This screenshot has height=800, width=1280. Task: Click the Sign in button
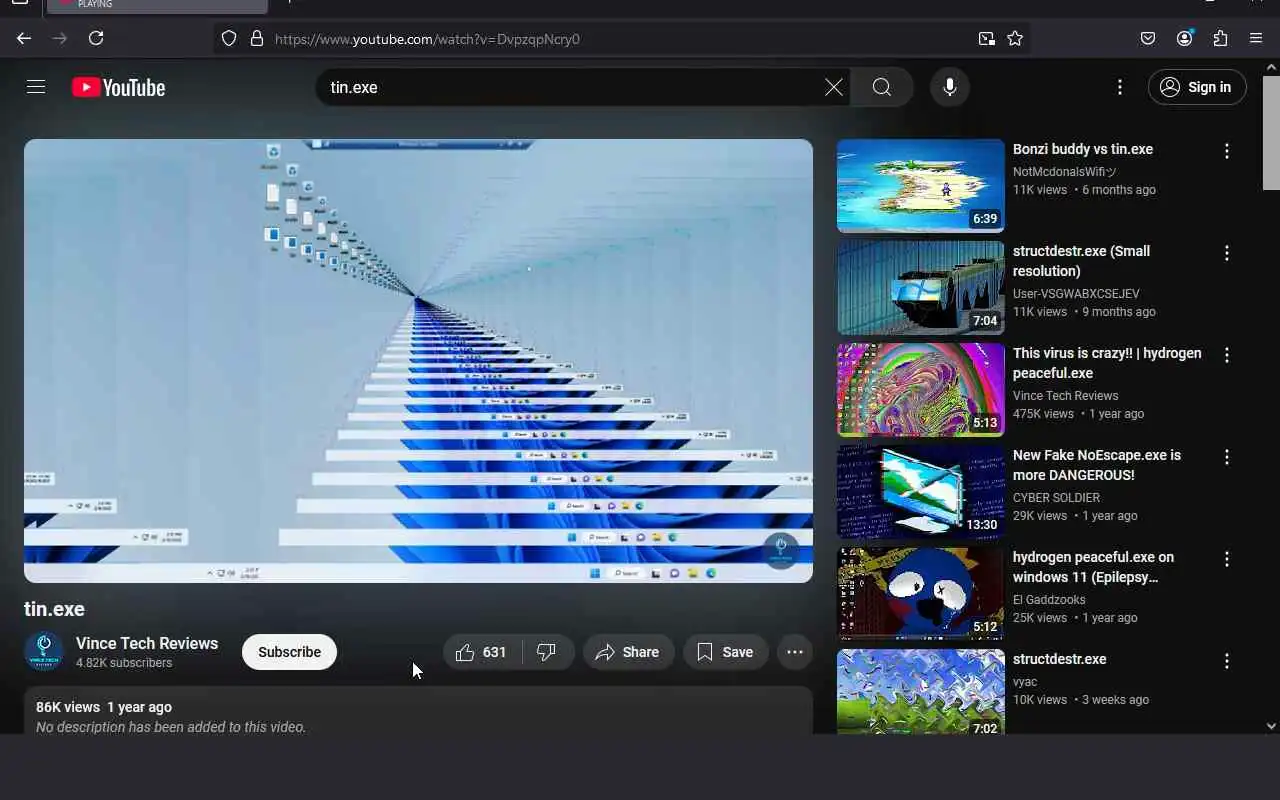tap(1197, 87)
